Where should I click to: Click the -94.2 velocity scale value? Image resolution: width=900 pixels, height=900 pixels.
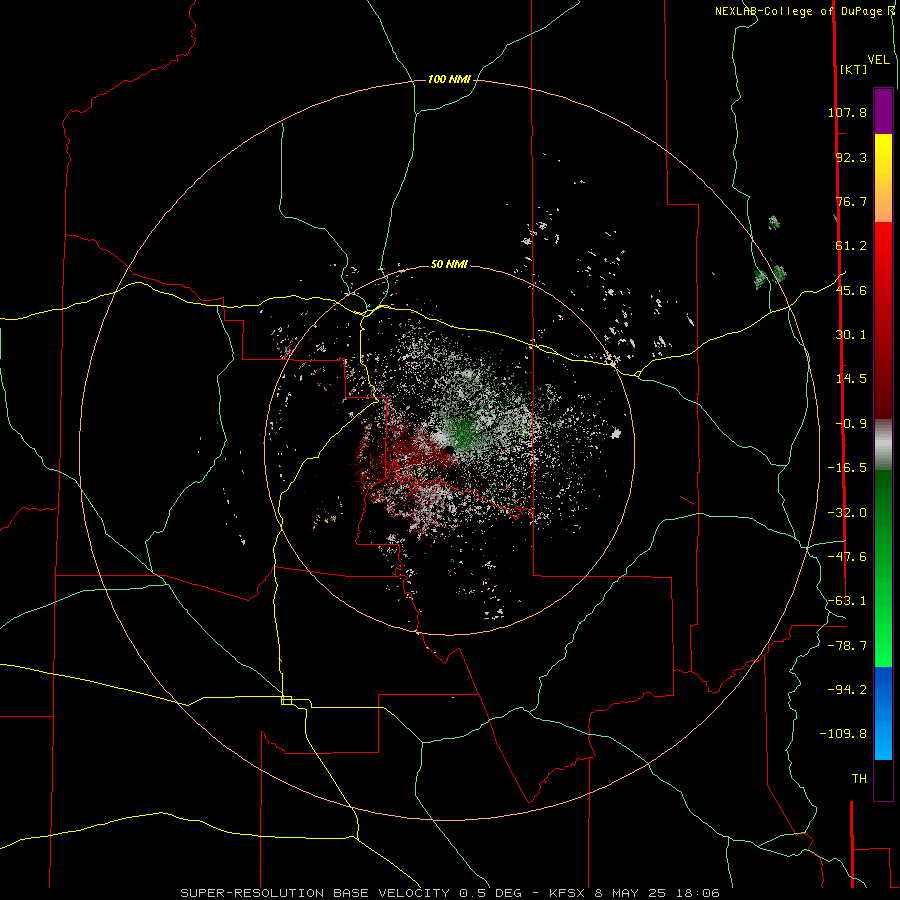(x=847, y=689)
